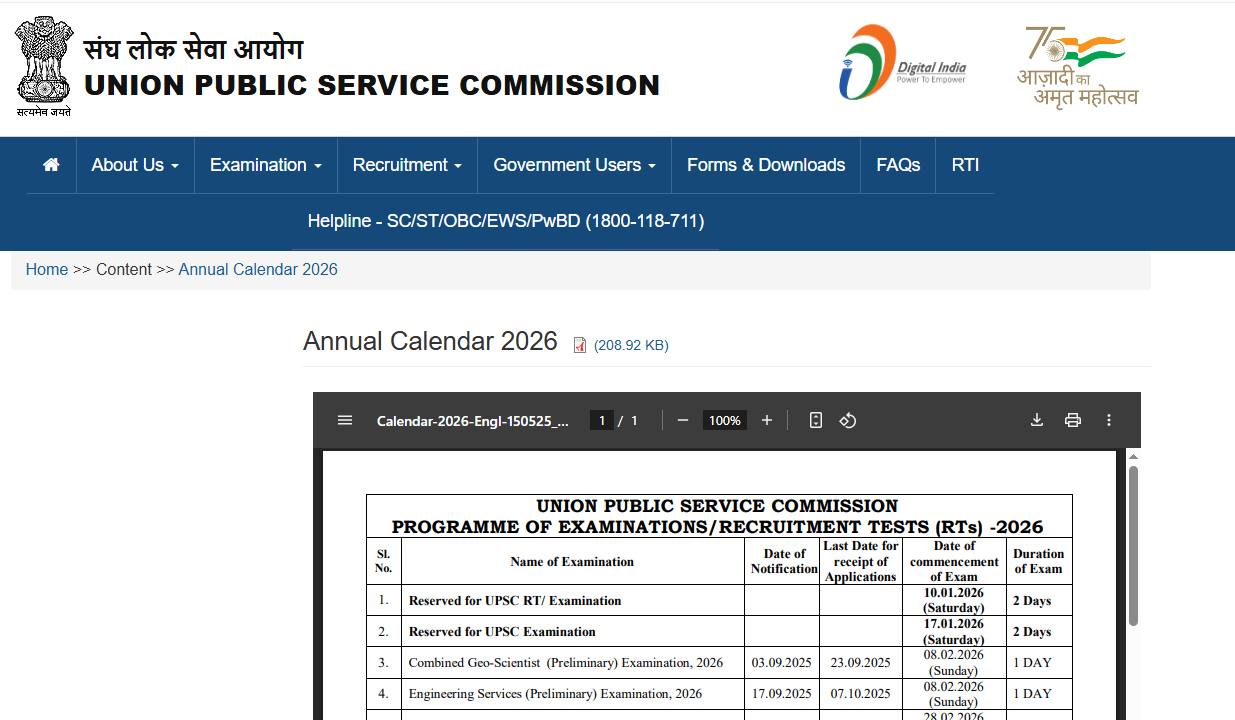Rotate the PDF counterclockwise
The image size is (1235, 720).
848,420
